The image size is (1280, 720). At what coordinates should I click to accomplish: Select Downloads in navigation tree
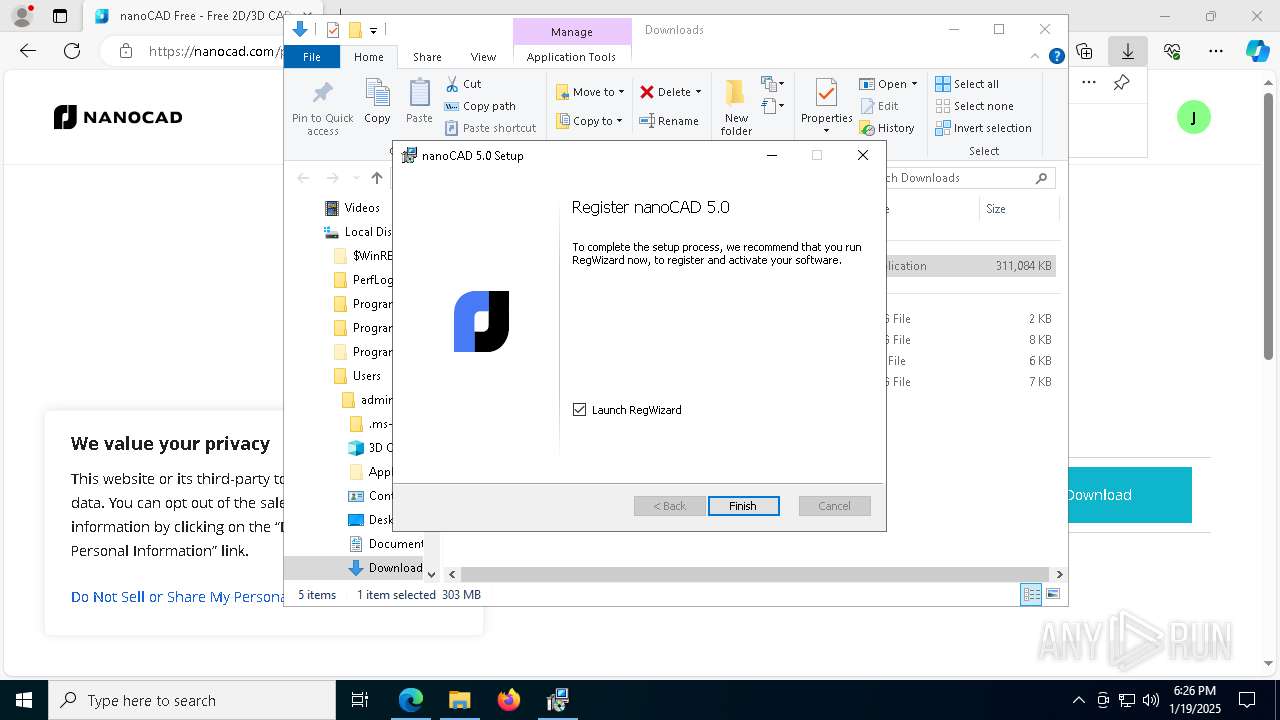[x=384, y=568]
